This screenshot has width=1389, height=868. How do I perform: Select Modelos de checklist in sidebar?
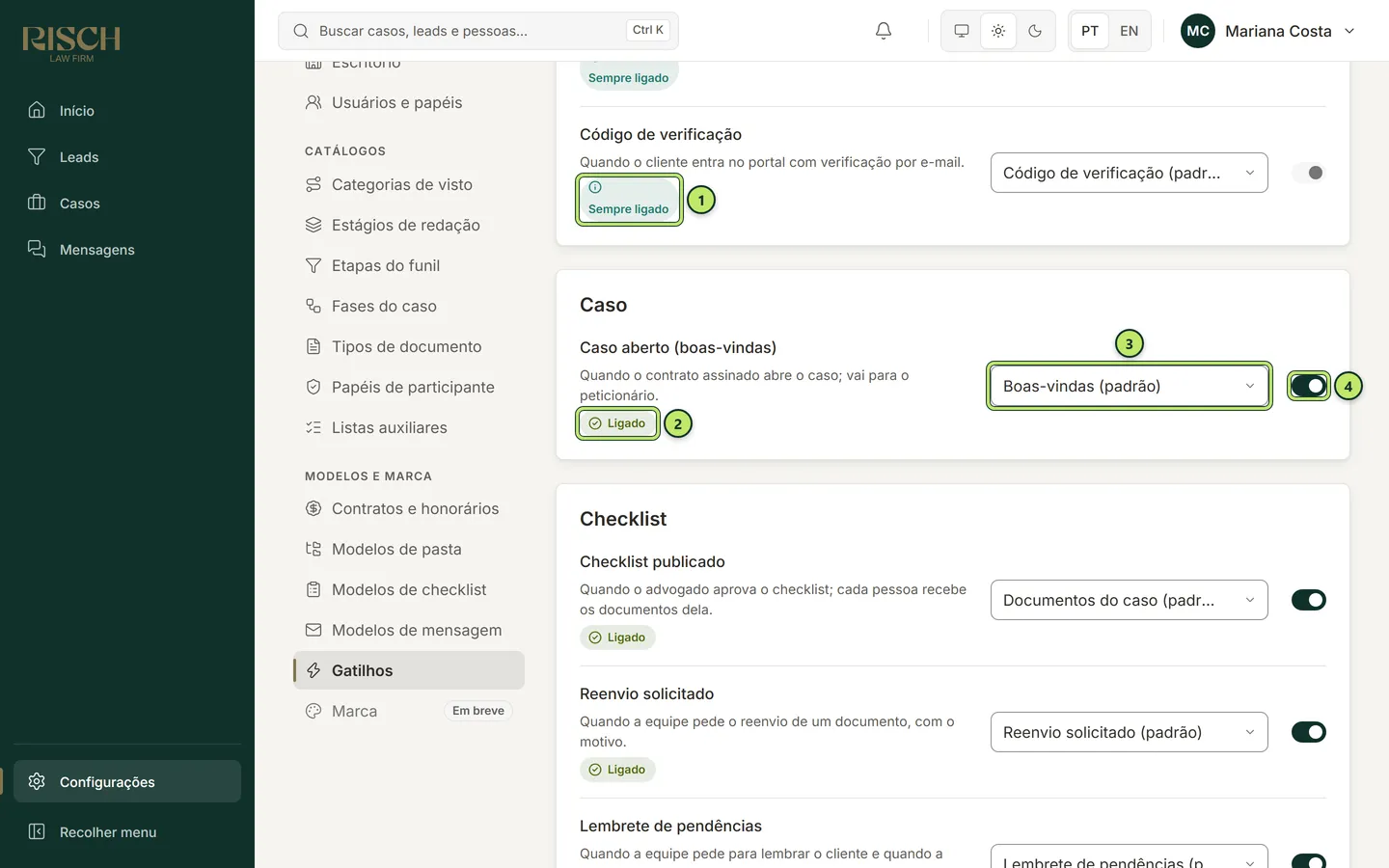click(409, 589)
